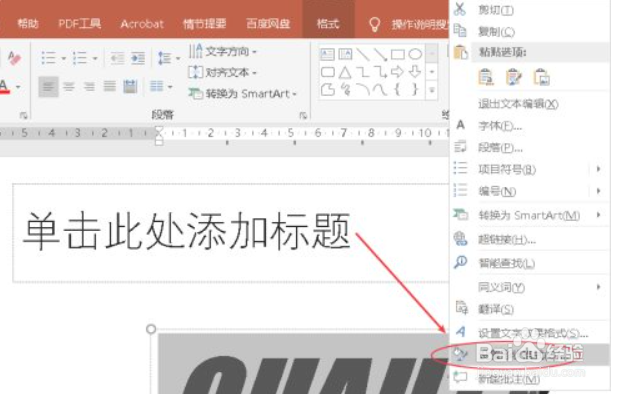Expand the 同义词(Y) submenu

point(598,287)
